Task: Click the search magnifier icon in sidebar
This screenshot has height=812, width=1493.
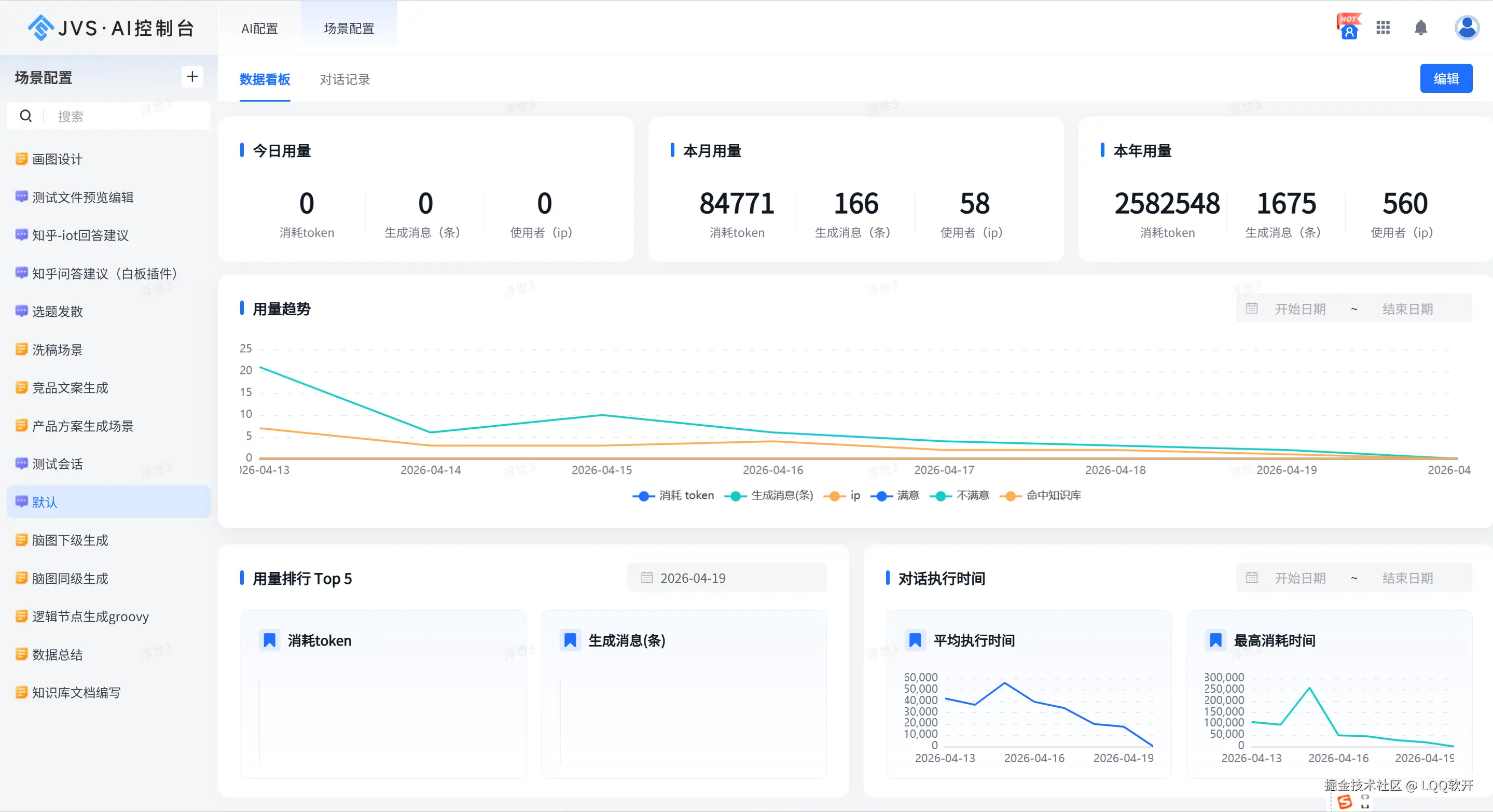Action: click(26, 117)
